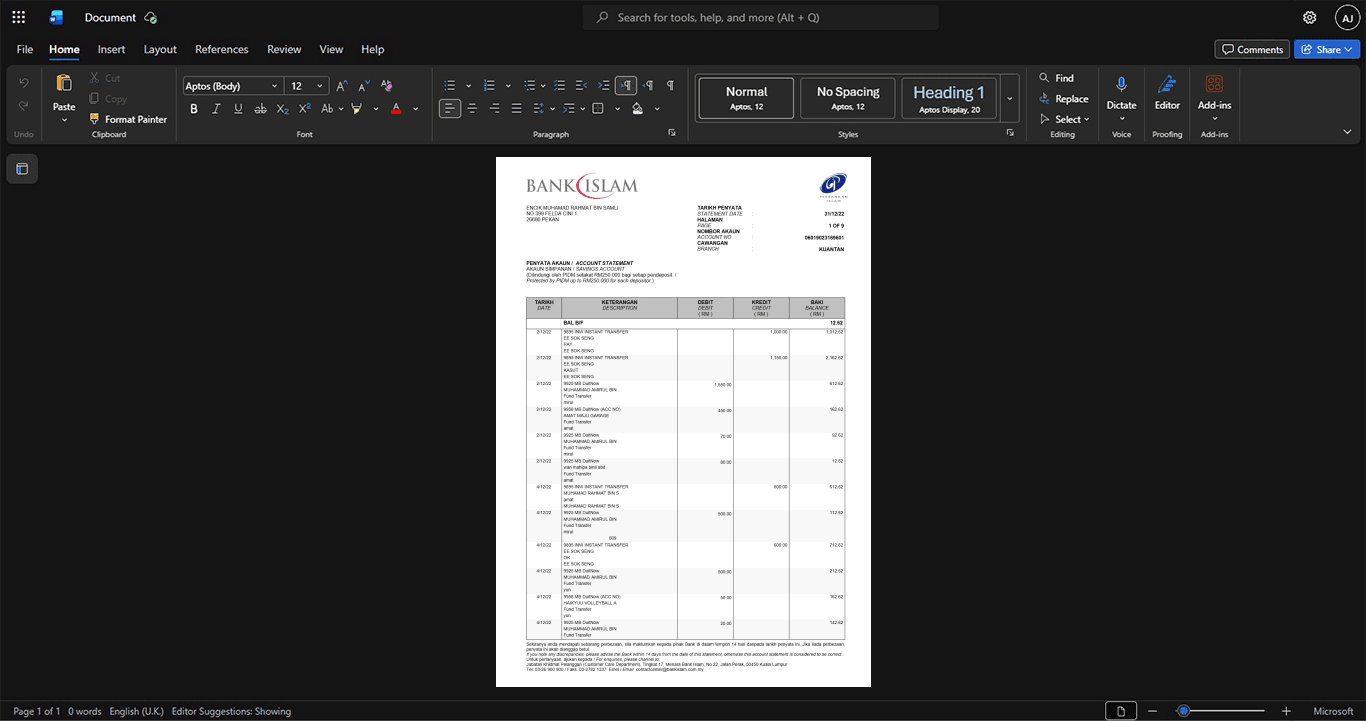Switch to the View tab

(331, 49)
